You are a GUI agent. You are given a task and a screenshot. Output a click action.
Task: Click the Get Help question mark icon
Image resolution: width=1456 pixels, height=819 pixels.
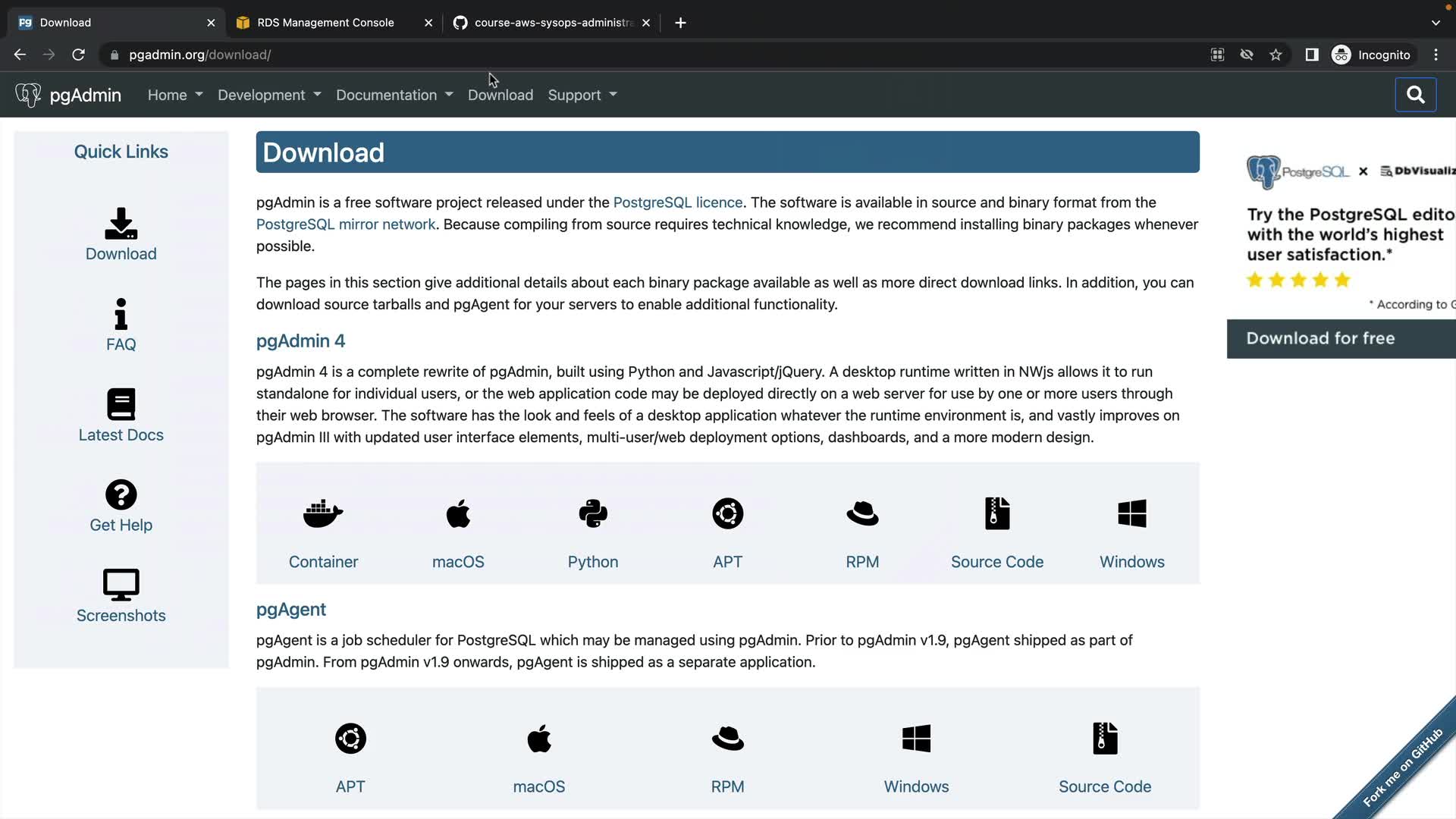[121, 494]
